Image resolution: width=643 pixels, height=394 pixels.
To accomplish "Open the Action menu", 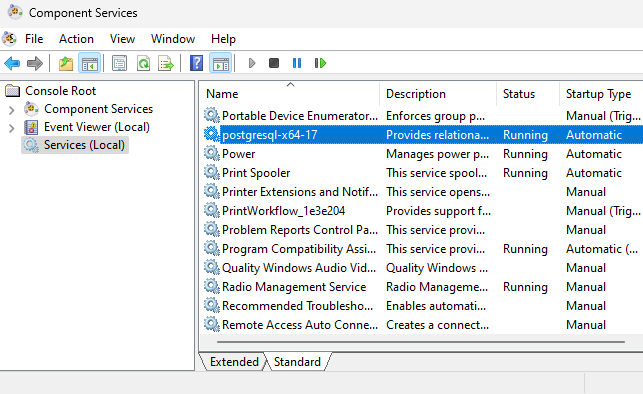I will [76, 39].
